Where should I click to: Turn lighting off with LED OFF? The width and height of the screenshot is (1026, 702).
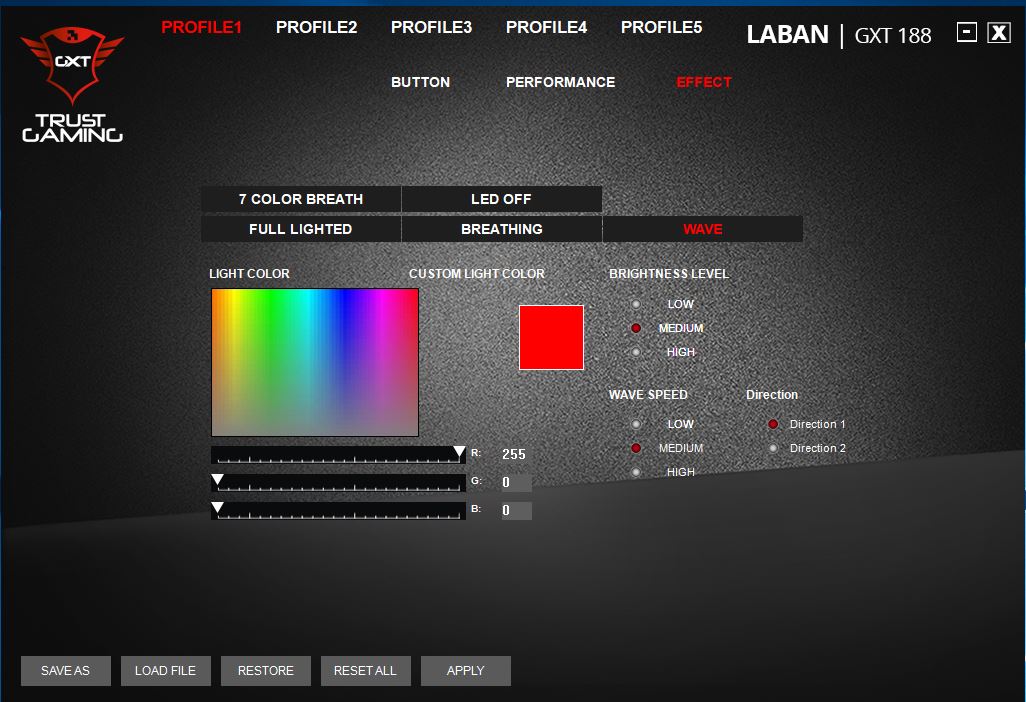(x=501, y=199)
